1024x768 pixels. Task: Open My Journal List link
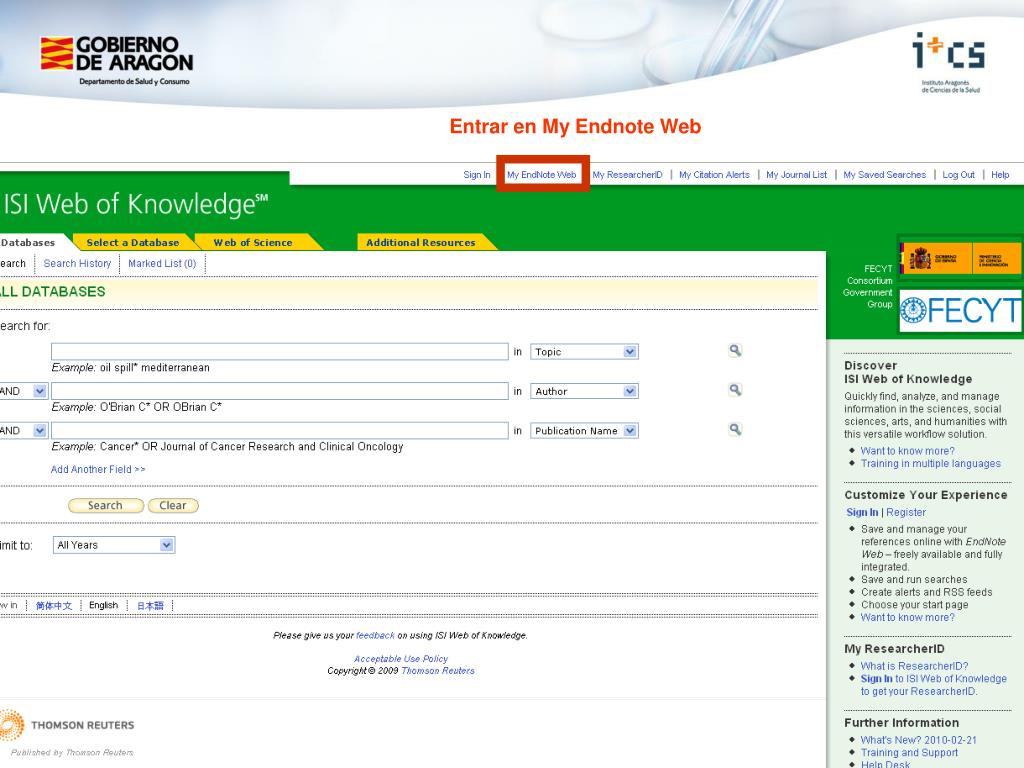[x=797, y=174]
